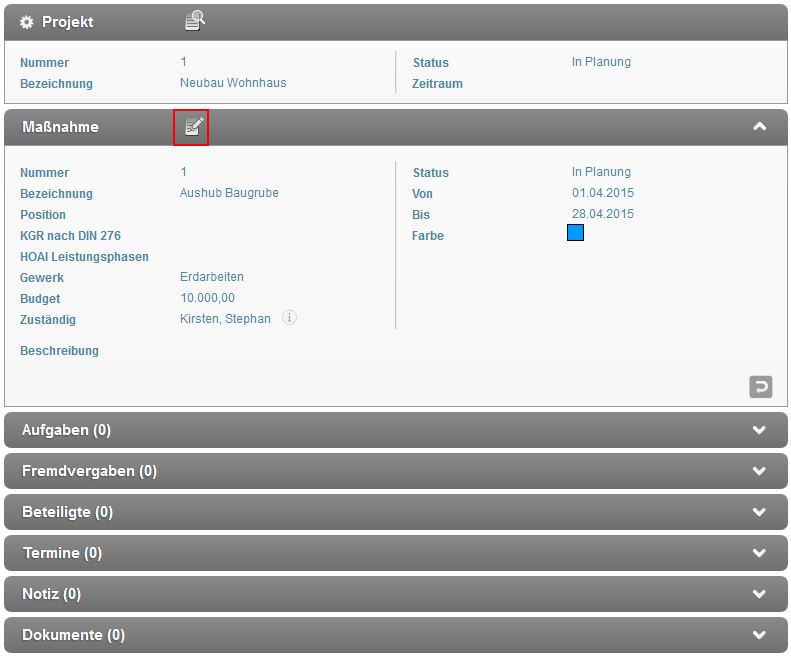The image size is (791, 657).
Task: Click the Von date 01.04.2015
Action: pyautogui.click(x=603, y=193)
